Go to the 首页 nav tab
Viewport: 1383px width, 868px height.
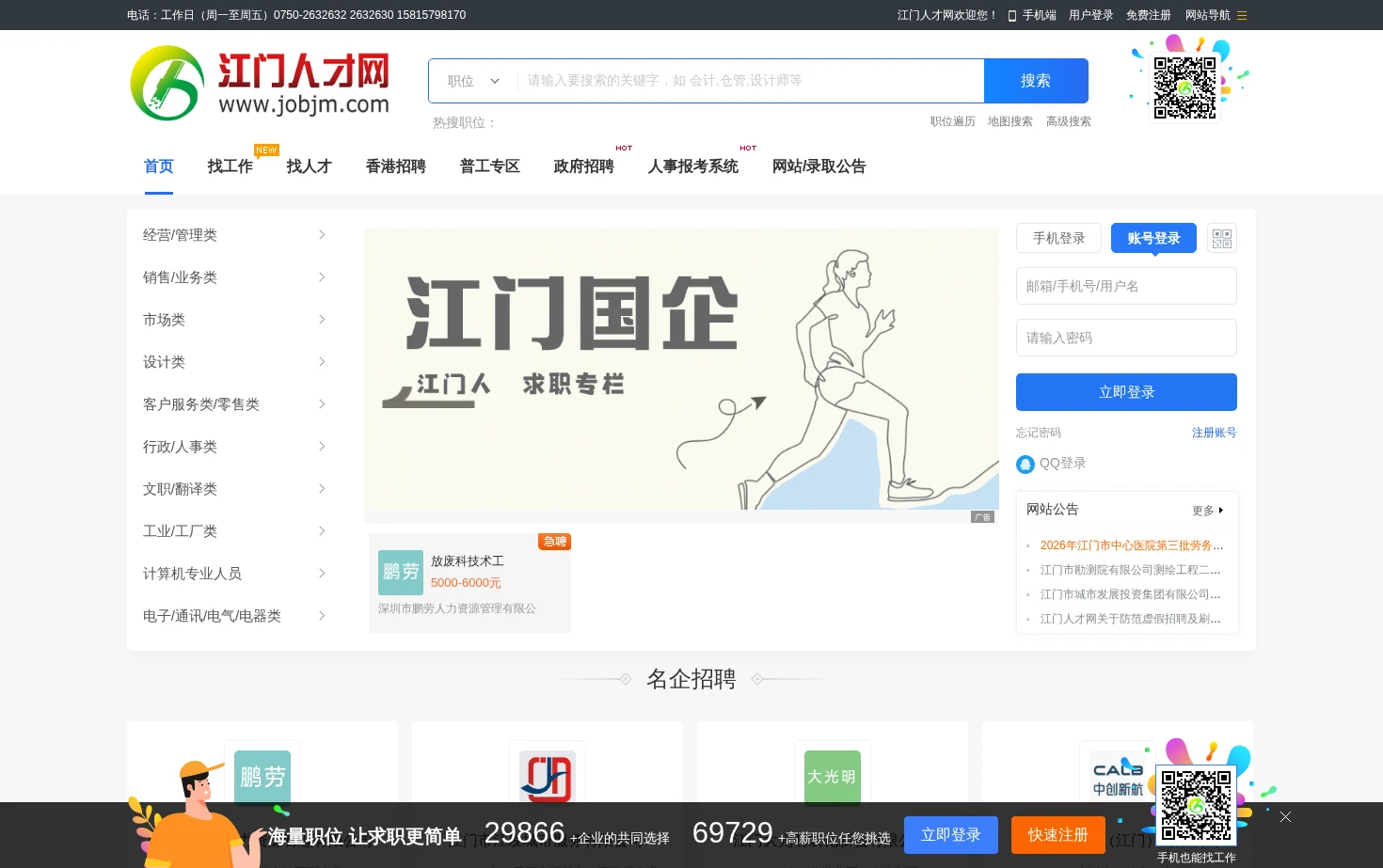159,166
